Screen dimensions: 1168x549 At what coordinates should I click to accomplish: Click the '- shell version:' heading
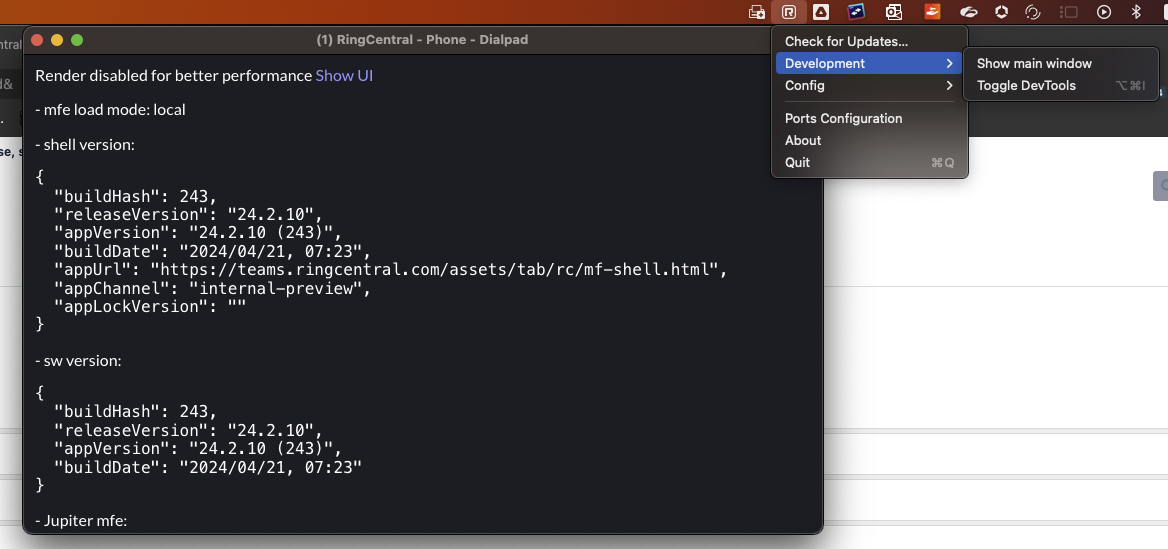[x=85, y=145]
